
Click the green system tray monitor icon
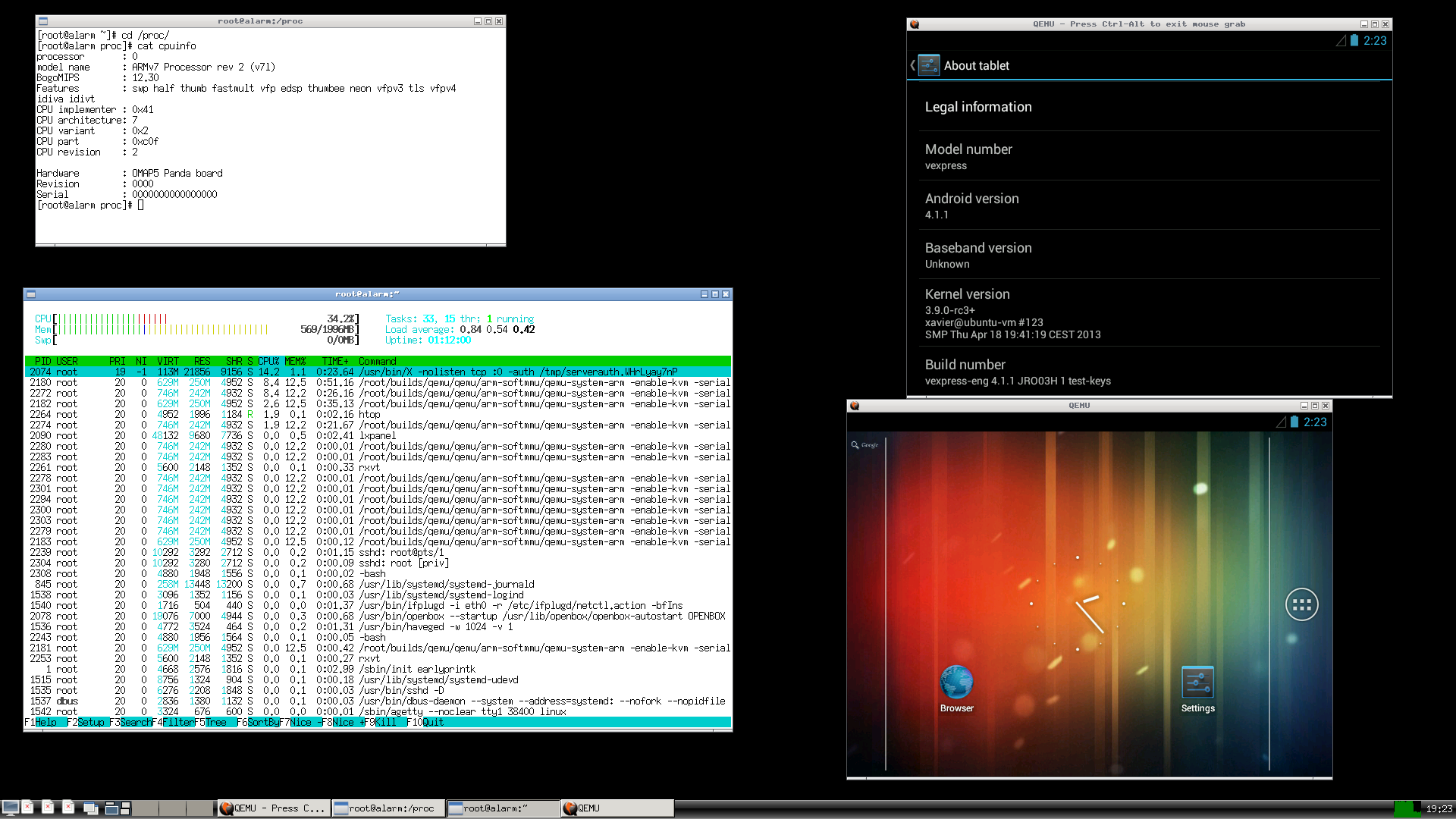pos(1407,808)
